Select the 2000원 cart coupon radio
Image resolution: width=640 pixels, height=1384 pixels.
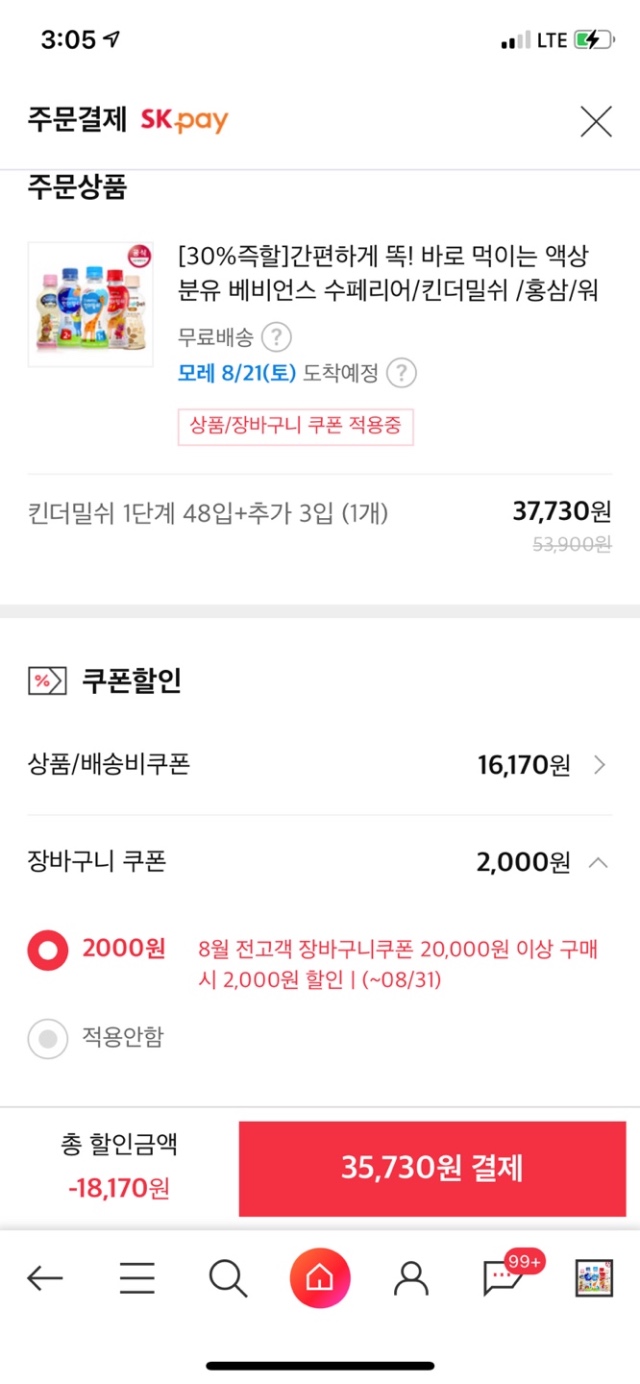pos(48,950)
